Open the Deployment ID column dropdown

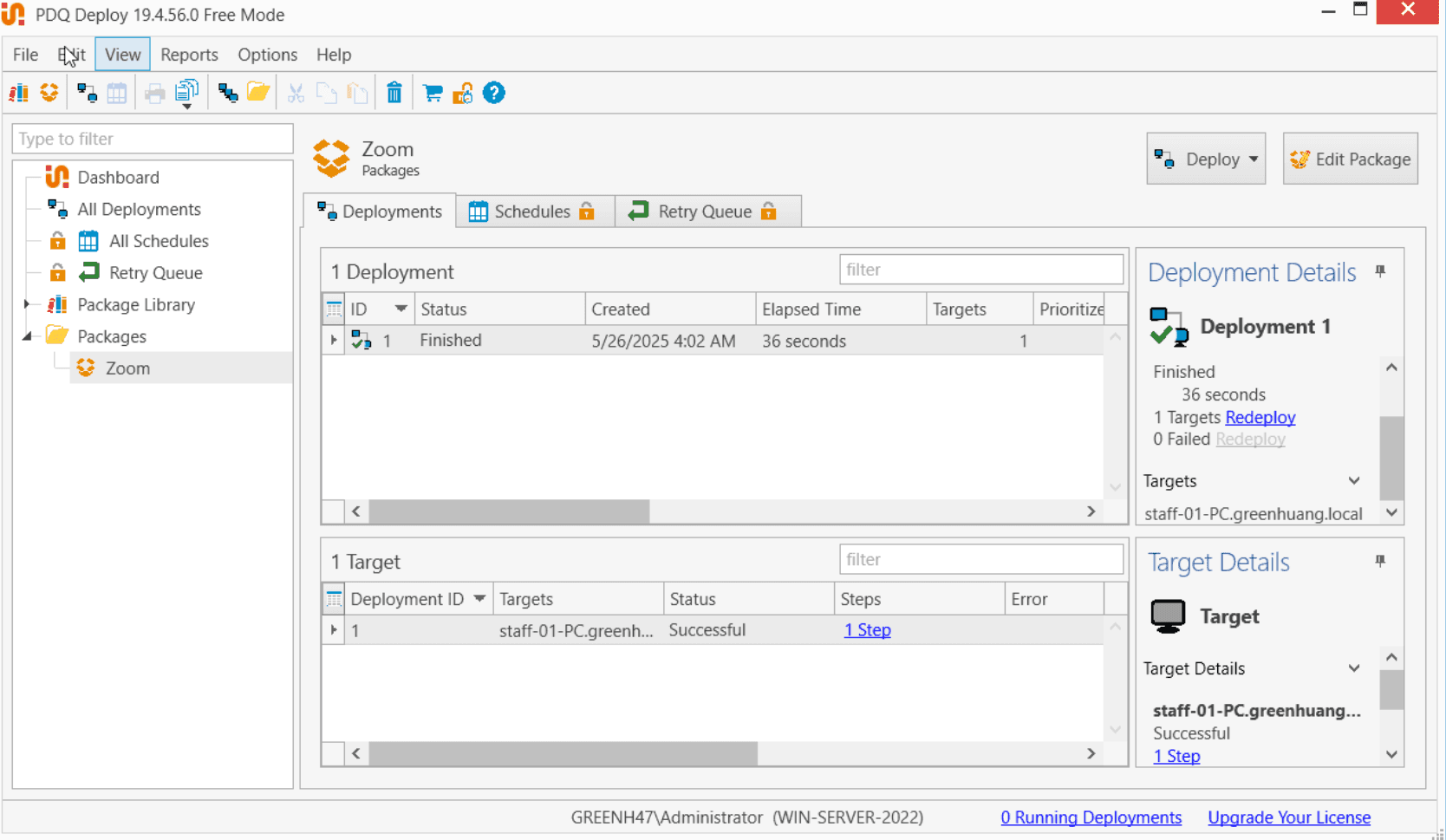[479, 598]
